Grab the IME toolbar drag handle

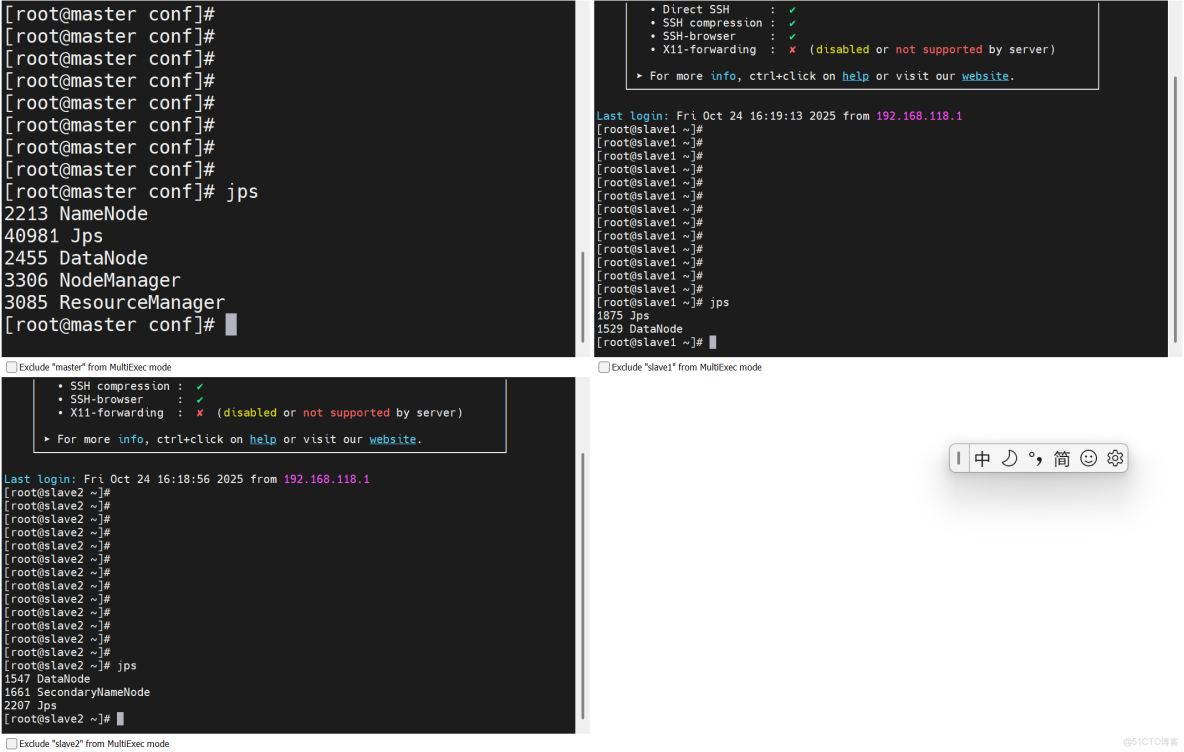point(958,458)
